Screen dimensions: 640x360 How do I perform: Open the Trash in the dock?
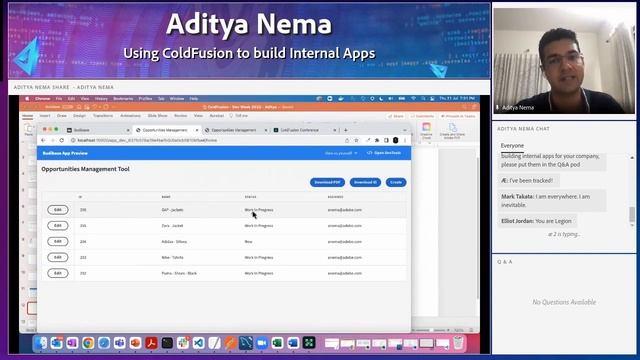click(458, 343)
